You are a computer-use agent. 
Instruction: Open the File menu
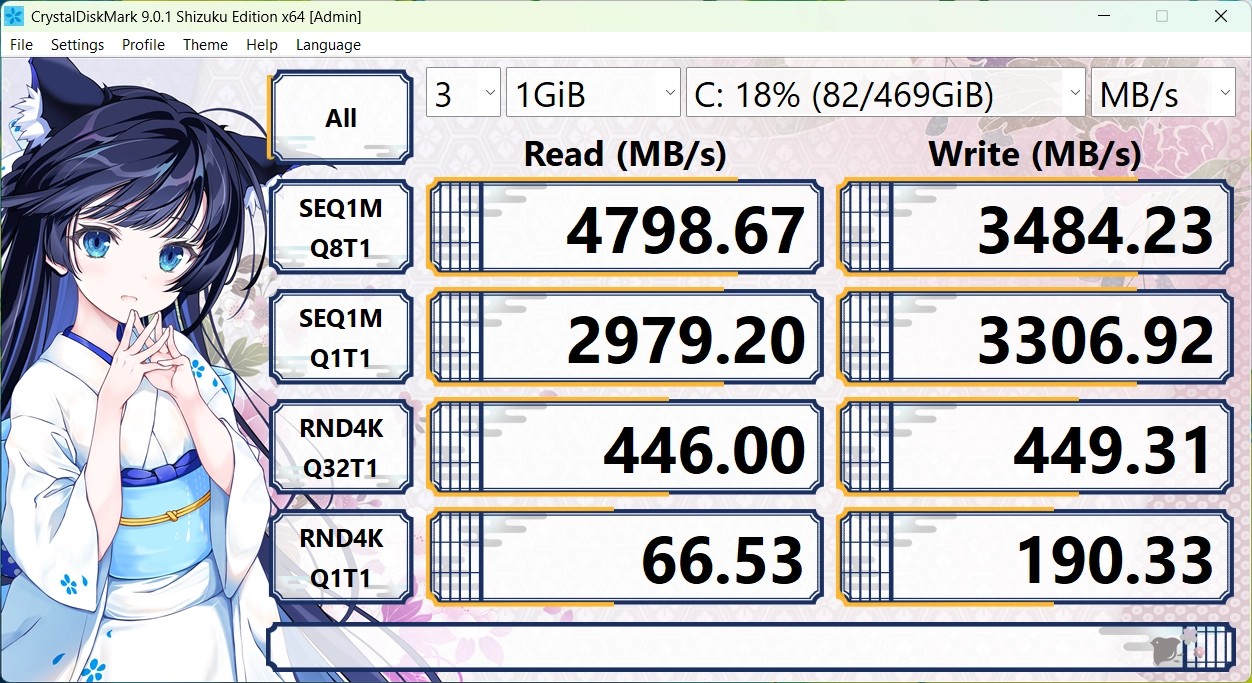click(21, 45)
